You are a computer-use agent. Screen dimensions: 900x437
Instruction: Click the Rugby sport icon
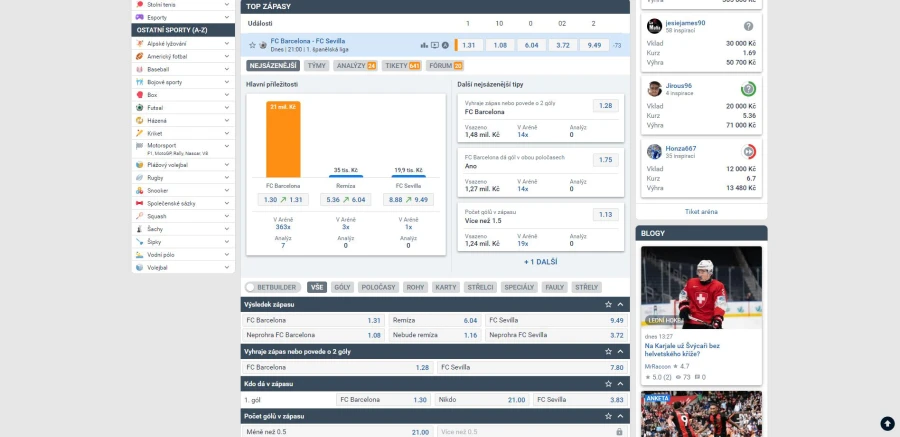pyautogui.click(x=139, y=178)
